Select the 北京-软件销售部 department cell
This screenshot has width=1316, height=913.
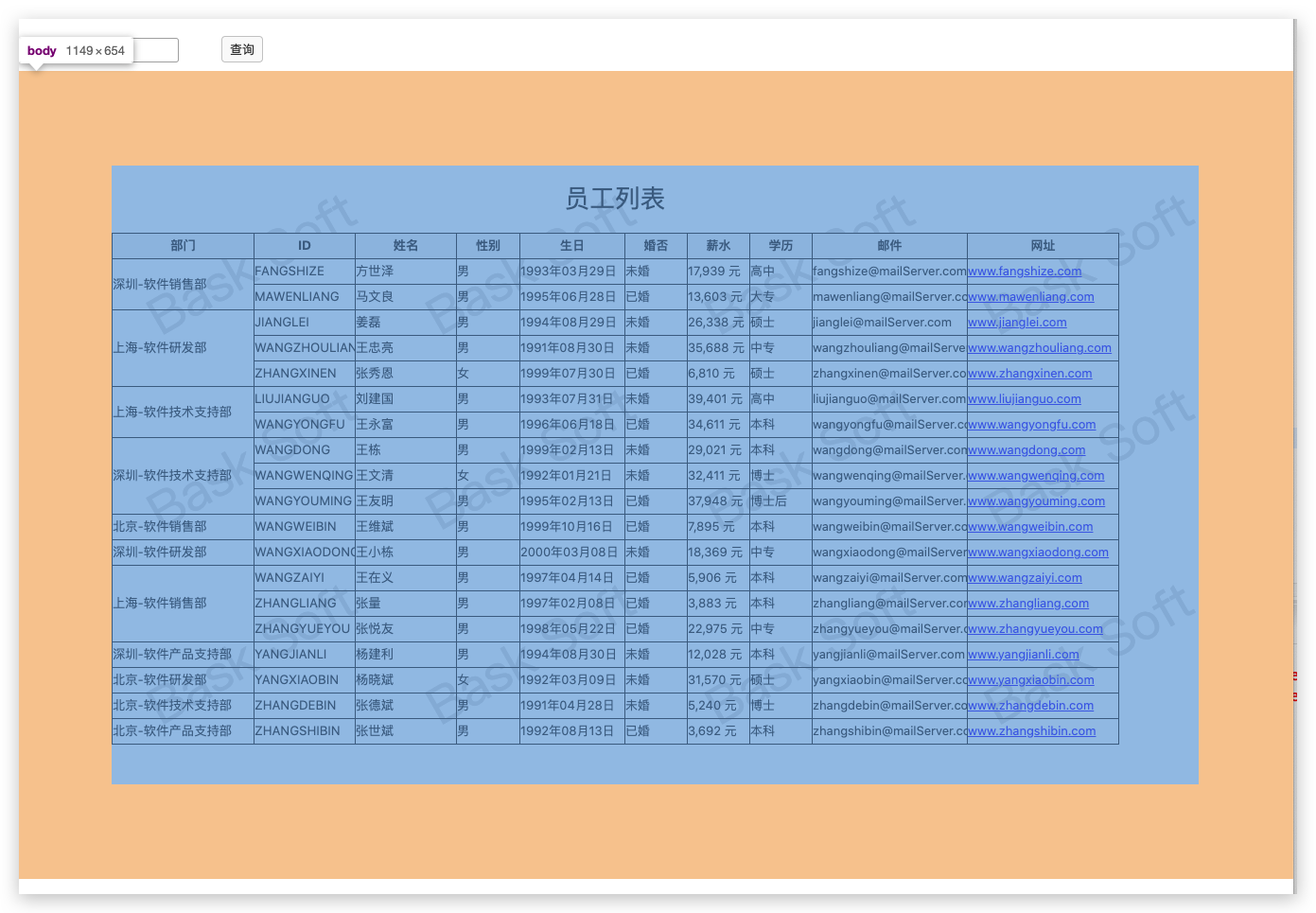click(x=183, y=527)
